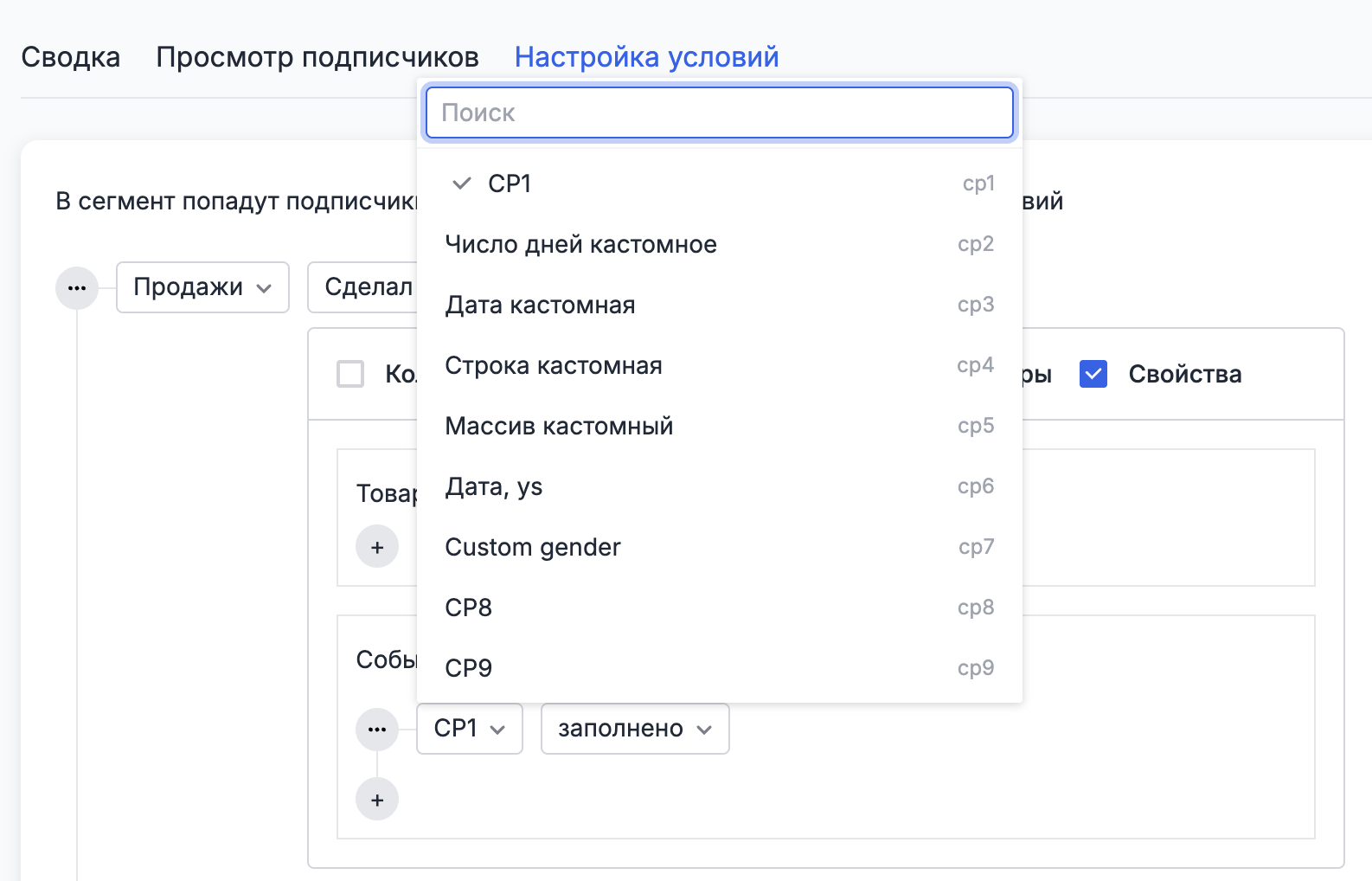This screenshot has width=1372, height=881.
Task: Open the заполнено condition dropdown
Action: [634, 729]
